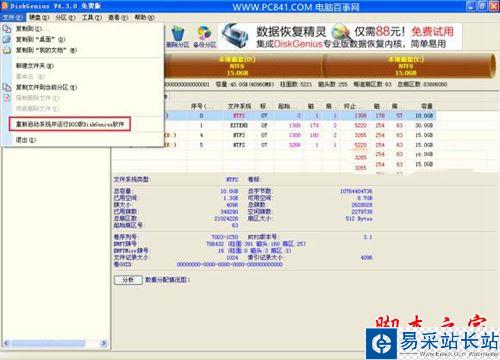Click the 分析 button
The image size is (500, 360).
click(128, 280)
